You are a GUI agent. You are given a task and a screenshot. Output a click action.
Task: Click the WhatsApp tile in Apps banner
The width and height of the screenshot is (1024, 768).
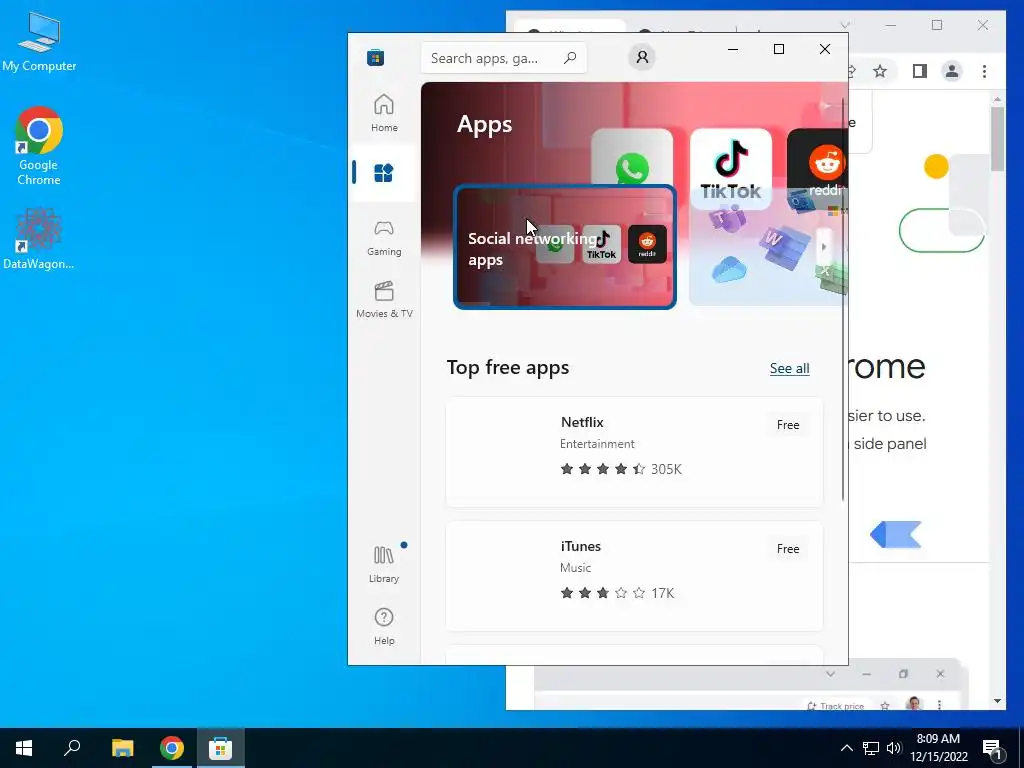632,157
